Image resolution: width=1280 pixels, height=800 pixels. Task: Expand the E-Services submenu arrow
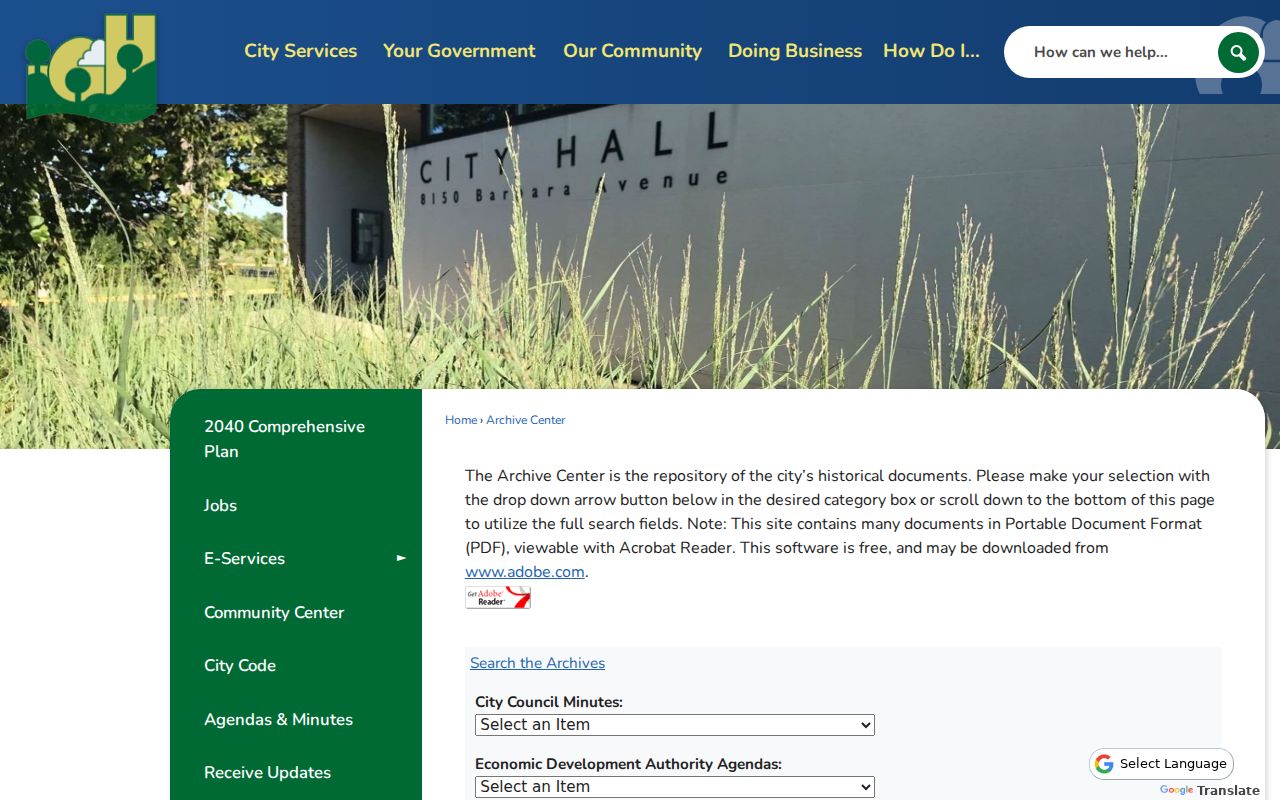point(401,558)
